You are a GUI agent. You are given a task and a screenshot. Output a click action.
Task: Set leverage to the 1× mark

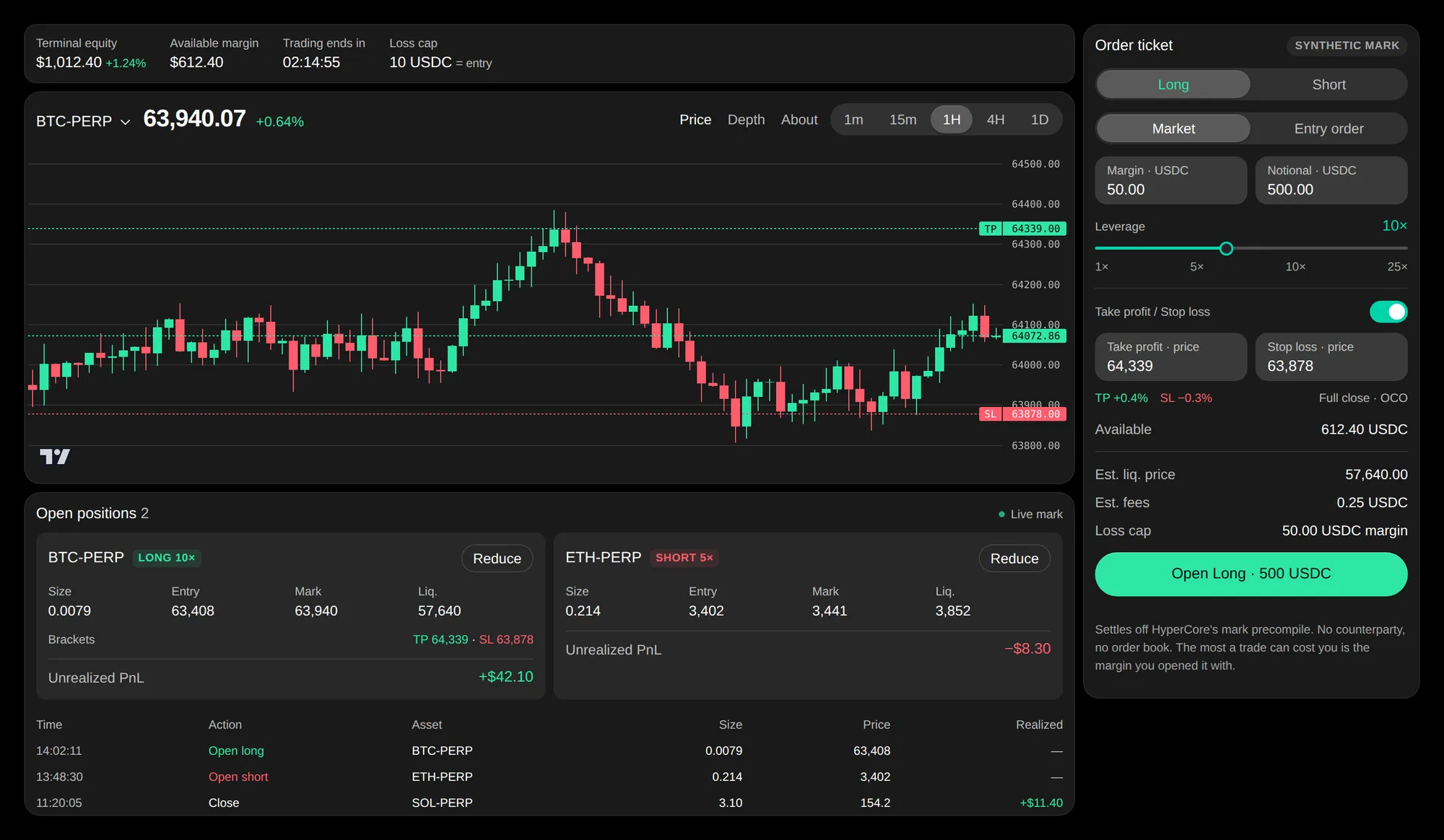pos(1101,267)
